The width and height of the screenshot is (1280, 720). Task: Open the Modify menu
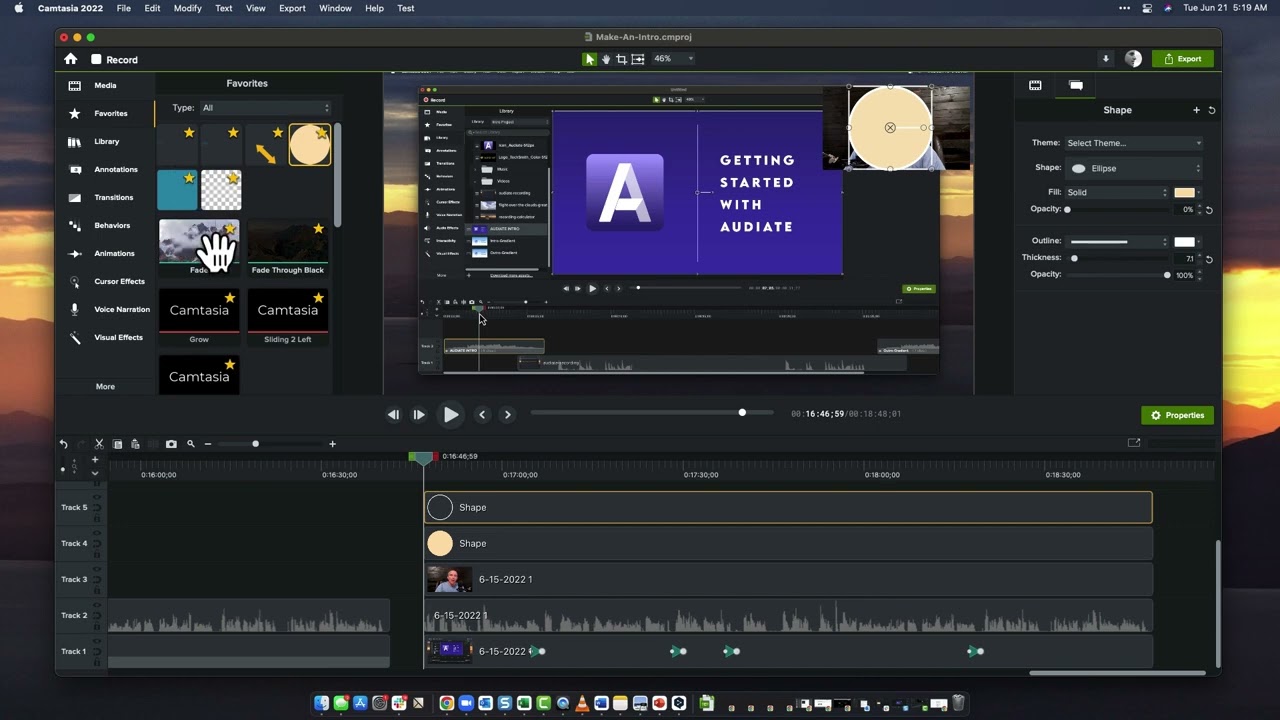point(187,8)
